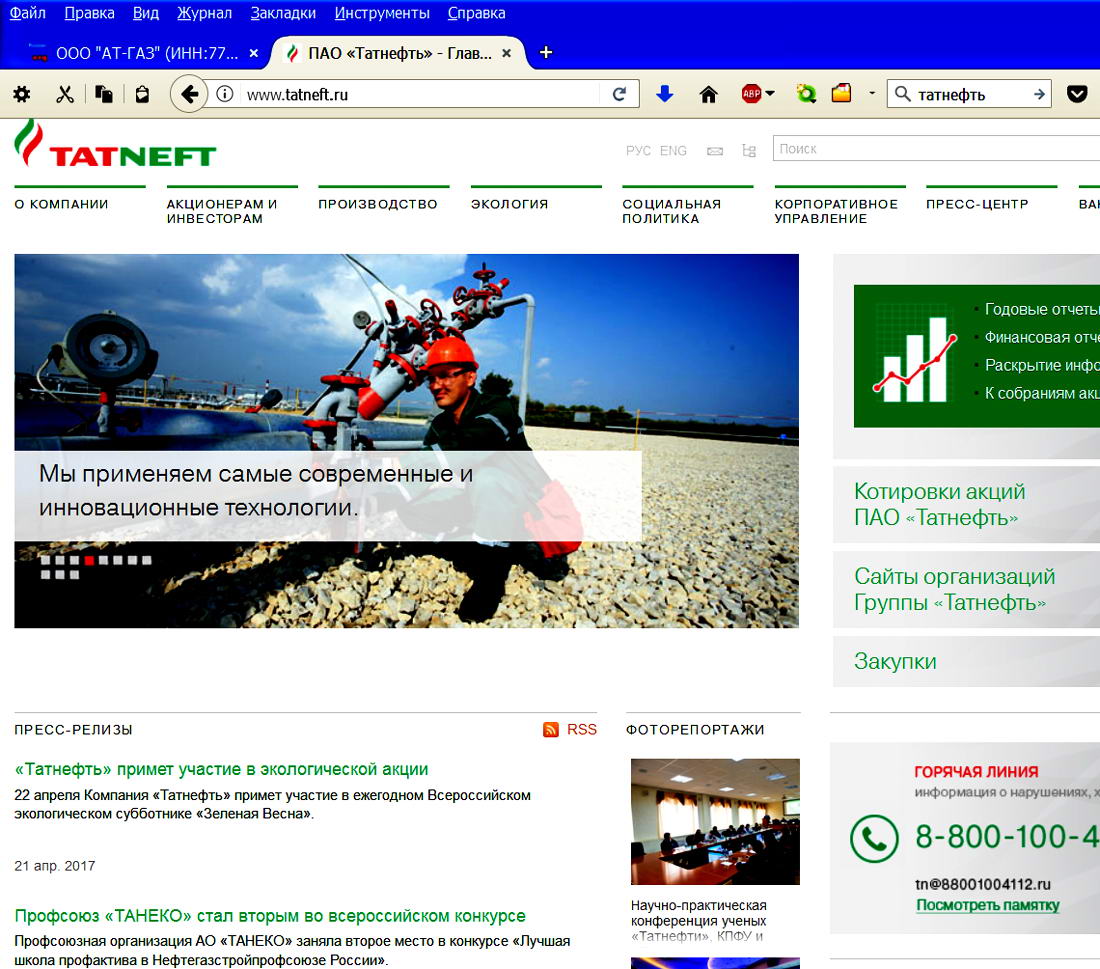Select the red active slide indicator

coord(89,560)
